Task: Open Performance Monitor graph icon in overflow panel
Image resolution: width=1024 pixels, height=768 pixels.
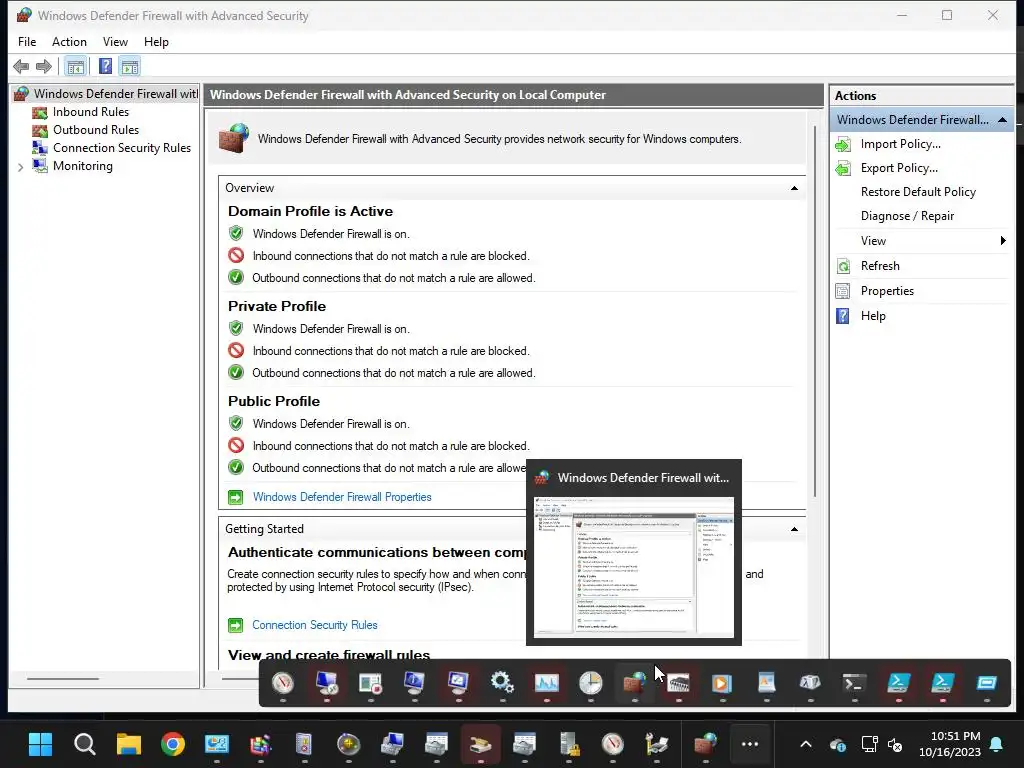Action: click(547, 683)
